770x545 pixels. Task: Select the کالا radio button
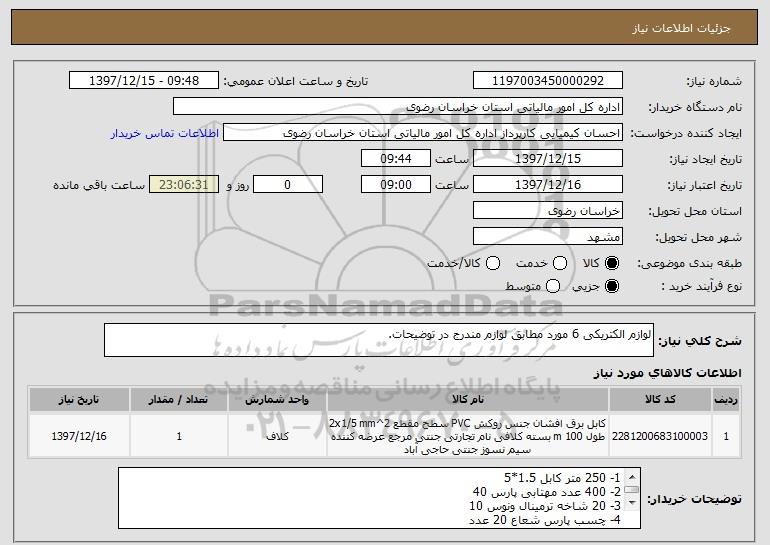[x=612, y=264]
